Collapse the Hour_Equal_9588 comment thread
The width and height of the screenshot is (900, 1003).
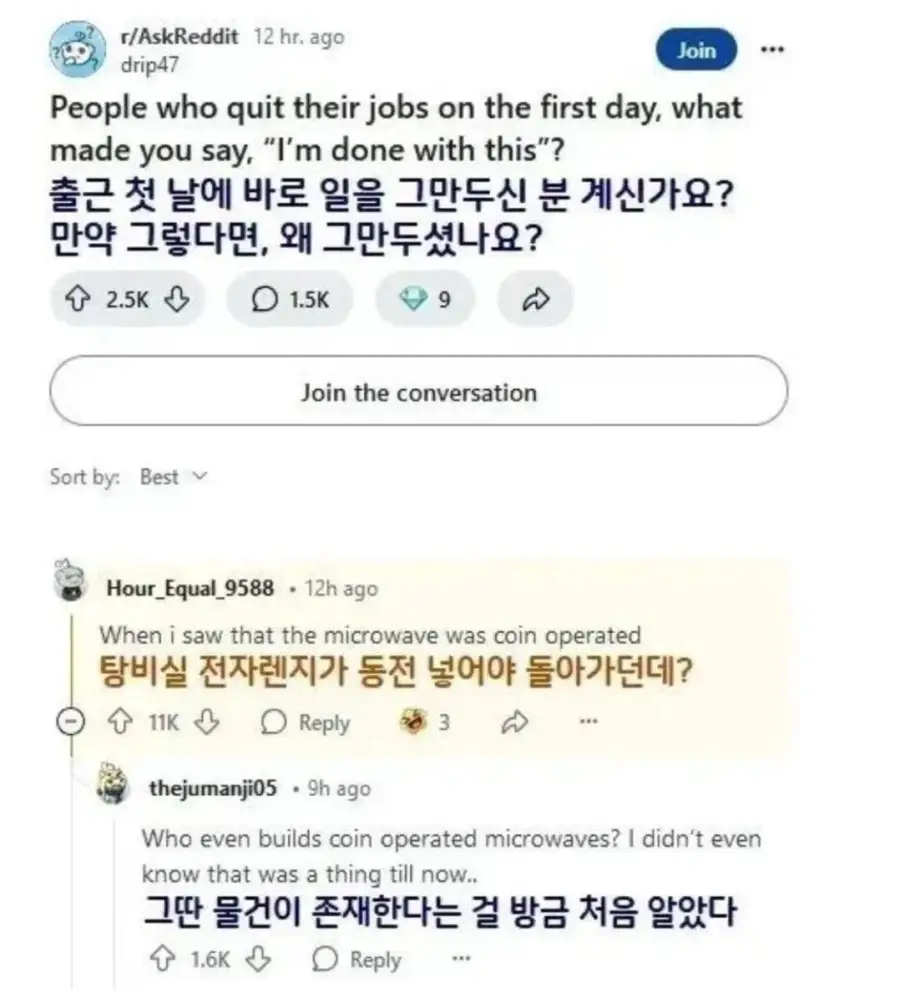tap(70, 722)
